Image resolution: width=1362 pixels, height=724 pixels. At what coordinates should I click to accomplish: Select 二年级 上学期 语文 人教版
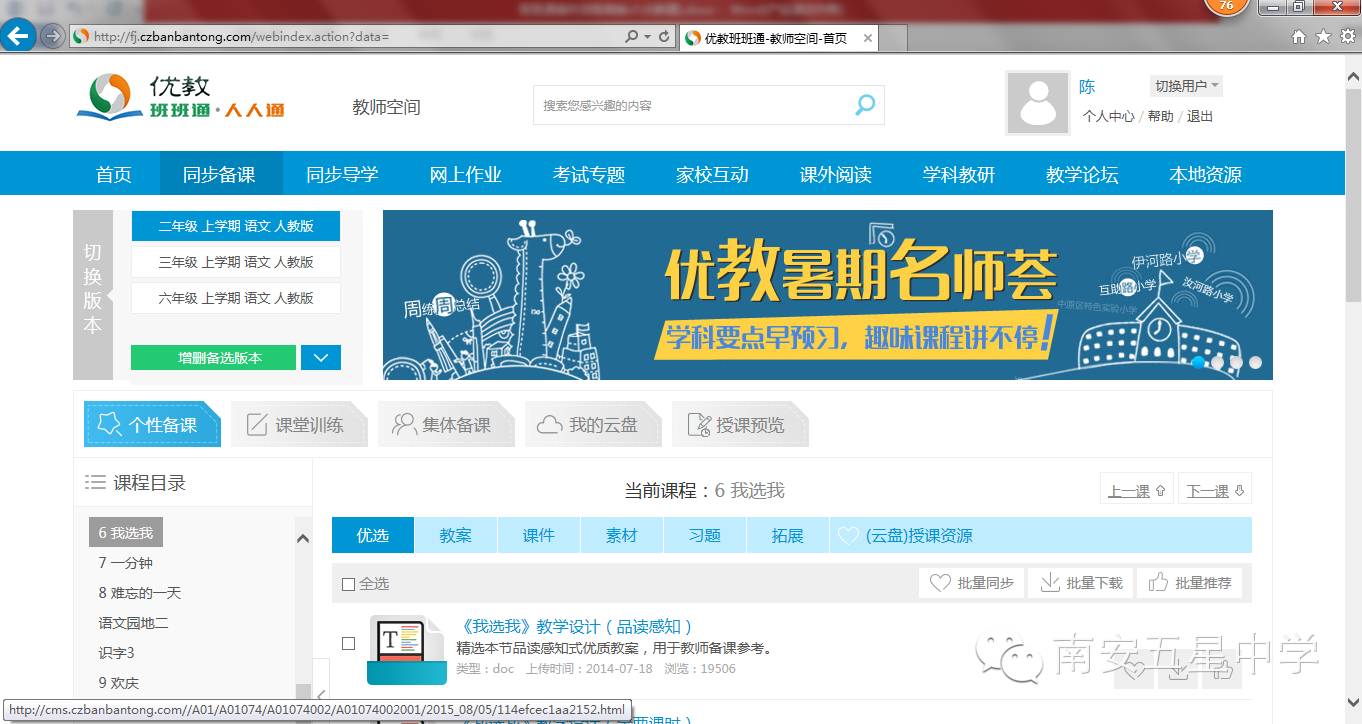236,226
